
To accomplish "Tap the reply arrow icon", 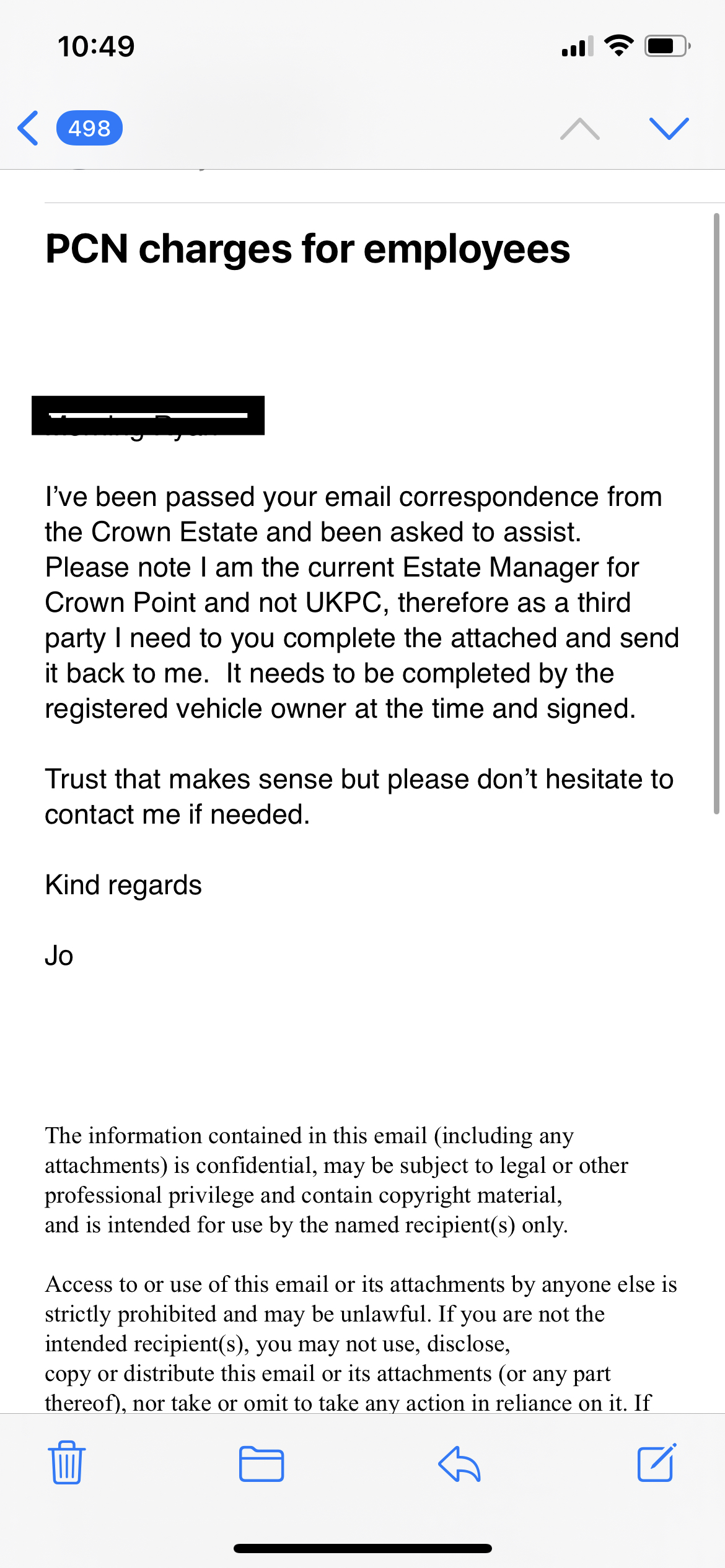I will pos(459,1464).
